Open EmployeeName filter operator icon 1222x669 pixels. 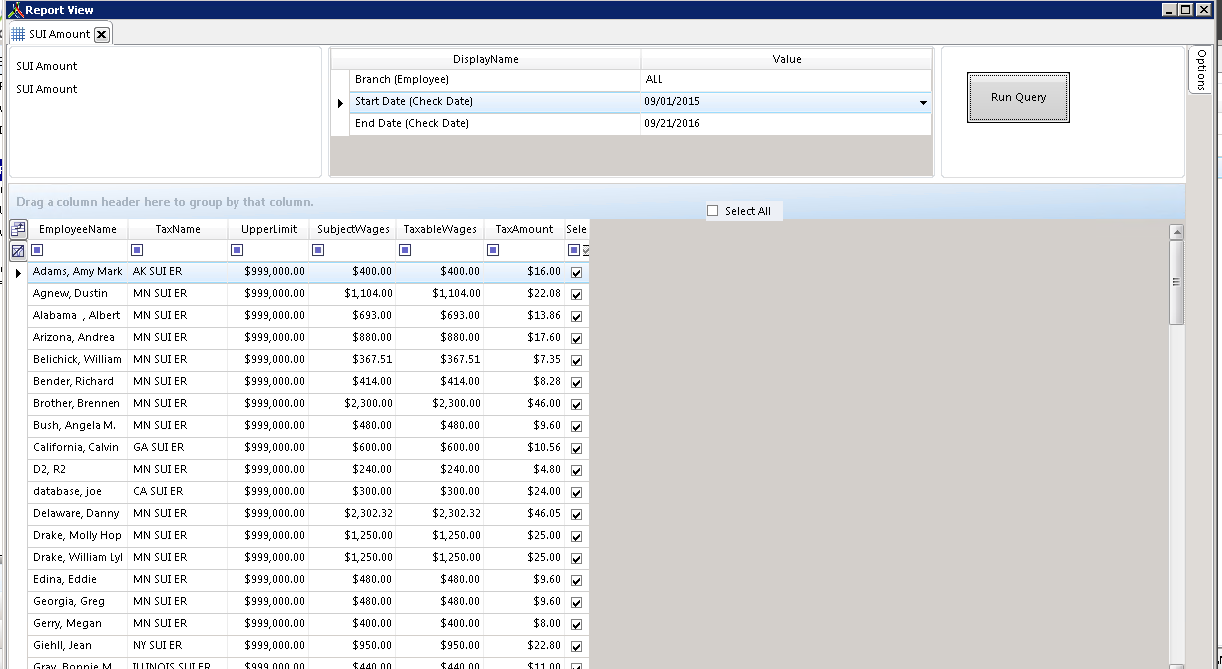[37, 250]
